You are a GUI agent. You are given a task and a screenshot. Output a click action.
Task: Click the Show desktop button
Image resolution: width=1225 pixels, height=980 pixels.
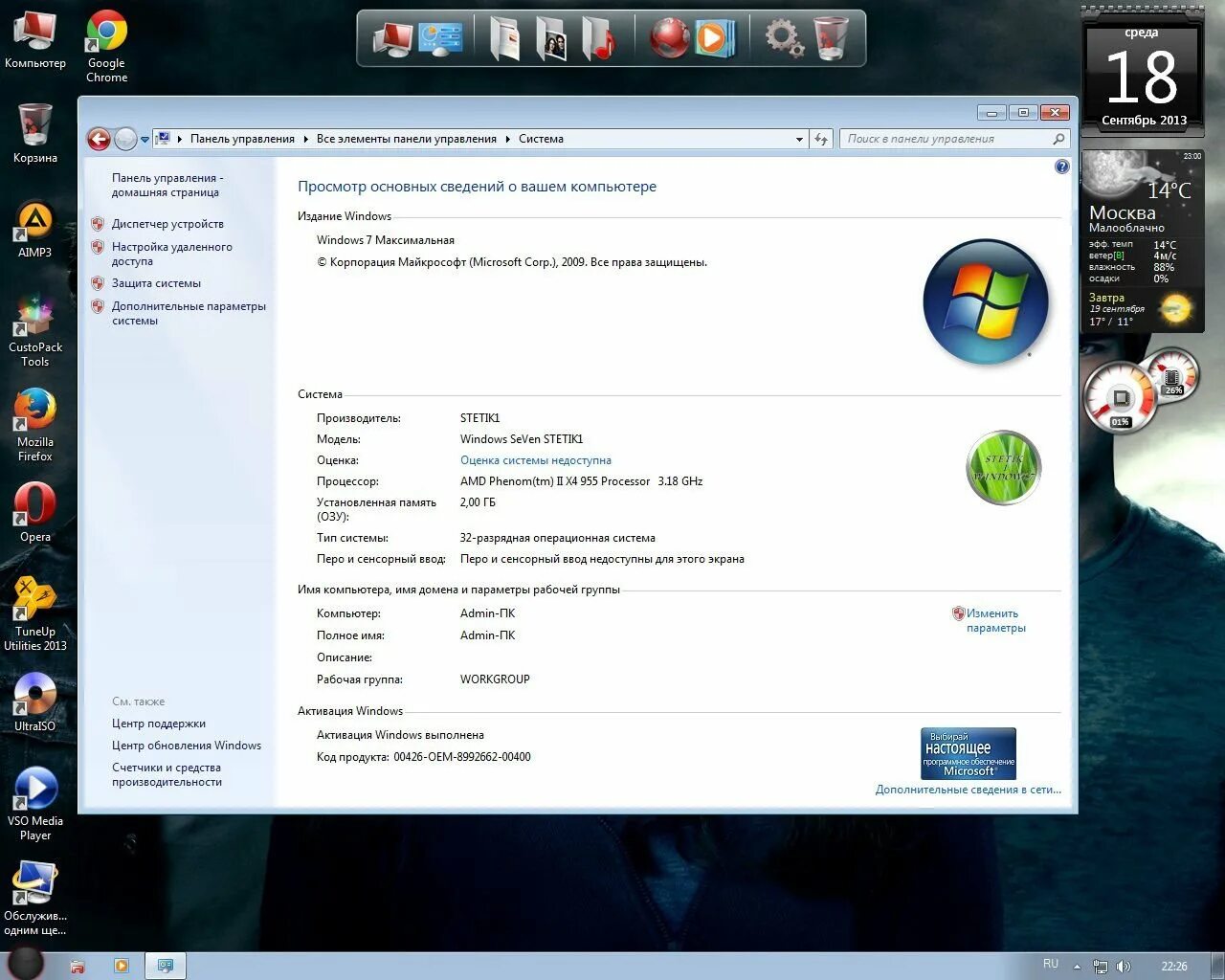point(1217,966)
